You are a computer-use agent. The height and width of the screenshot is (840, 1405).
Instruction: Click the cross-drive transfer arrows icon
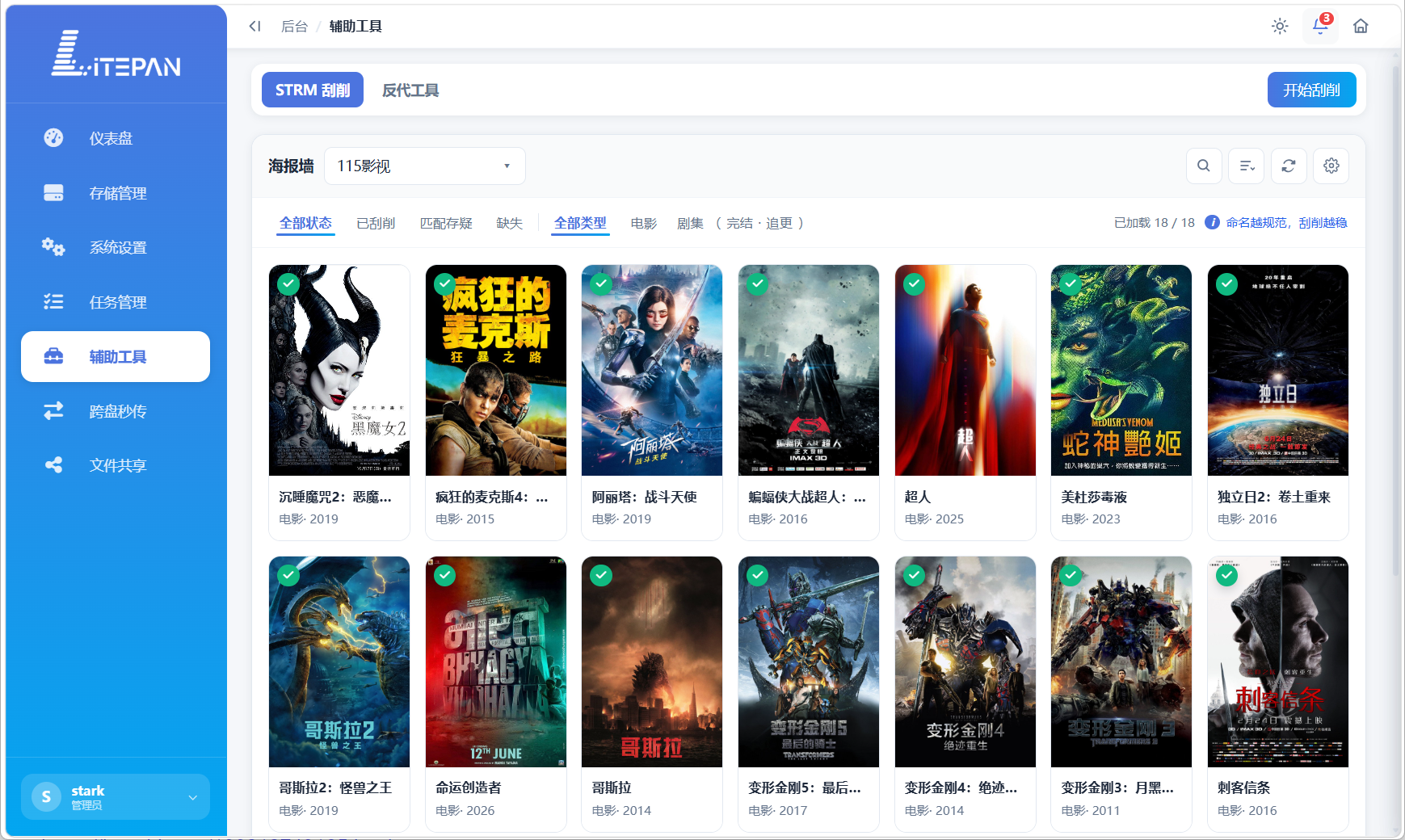pyautogui.click(x=53, y=411)
